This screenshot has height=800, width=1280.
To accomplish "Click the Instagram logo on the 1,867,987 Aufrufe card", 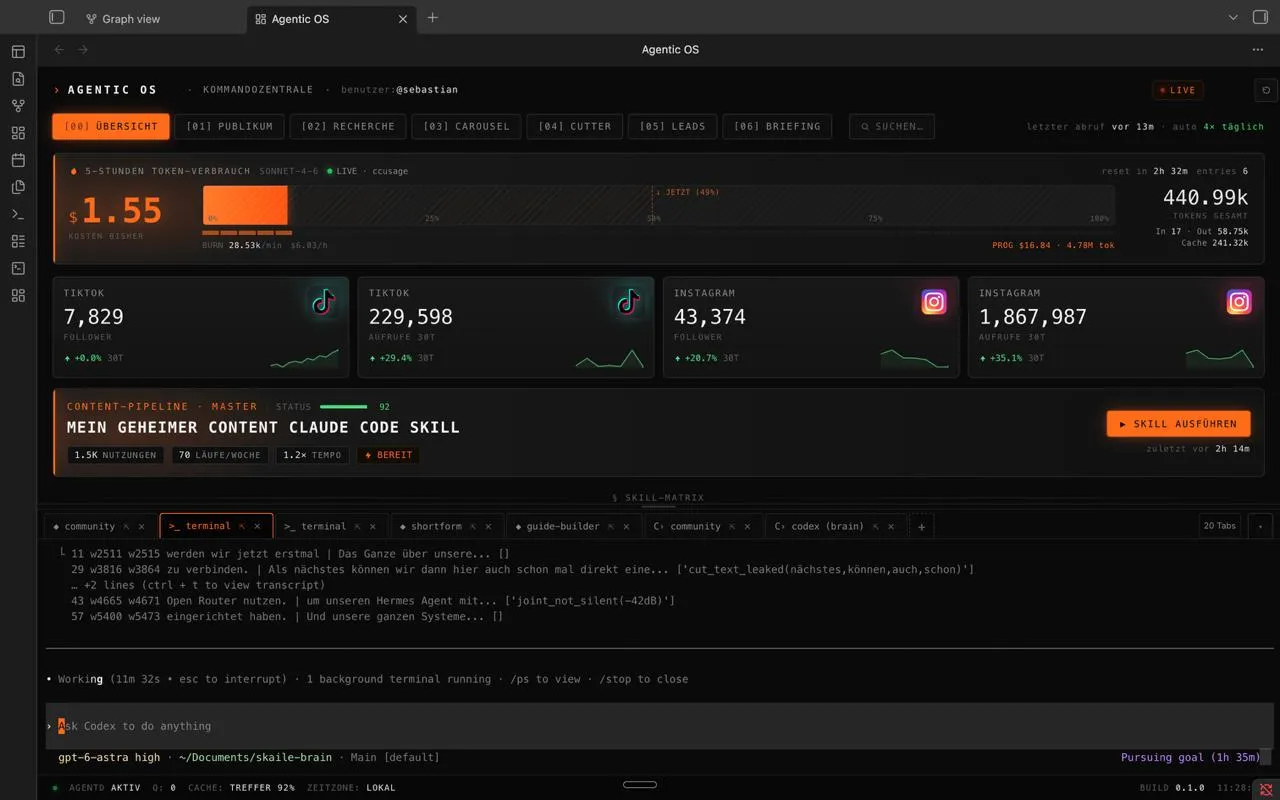I will [1239, 302].
